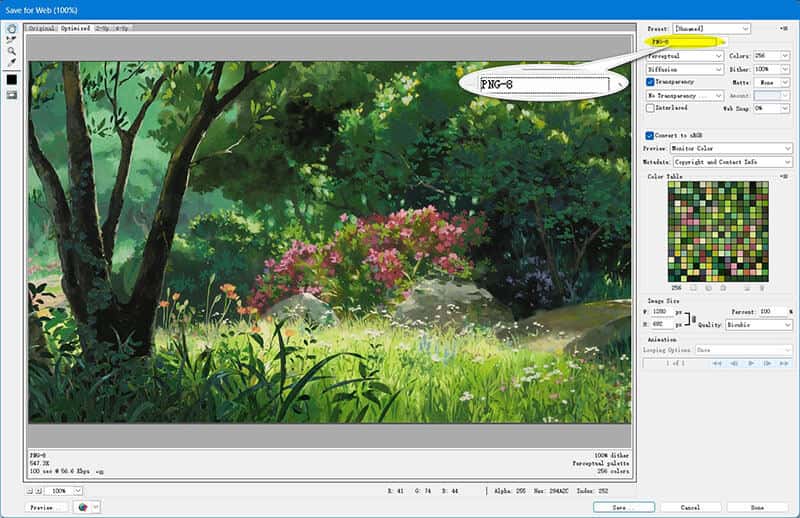Disable the Transparency checkbox

click(650, 82)
